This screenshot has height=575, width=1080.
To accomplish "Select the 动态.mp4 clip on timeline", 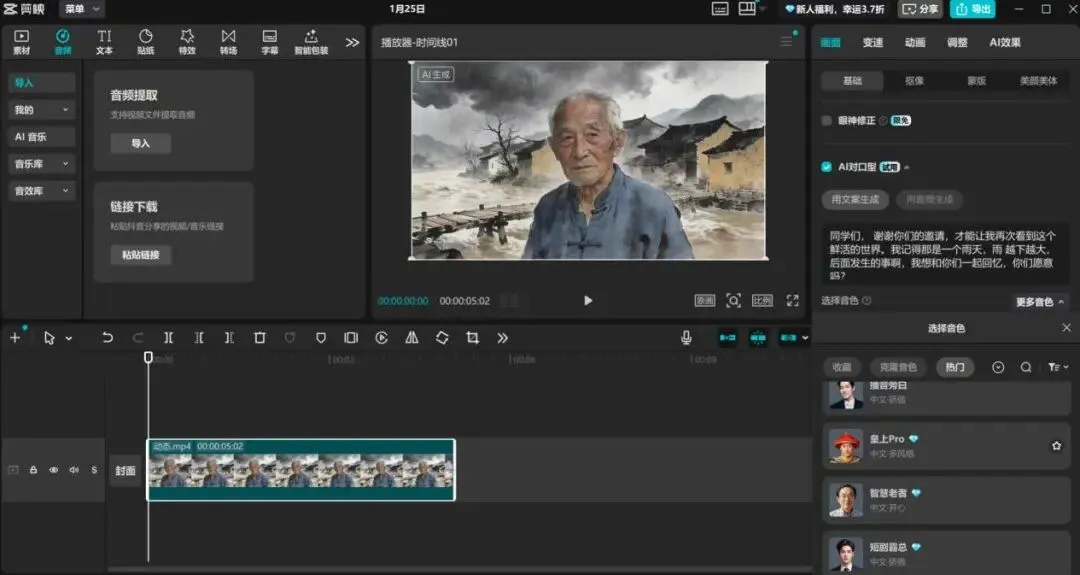I will pyautogui.click(x=301, y=472).
